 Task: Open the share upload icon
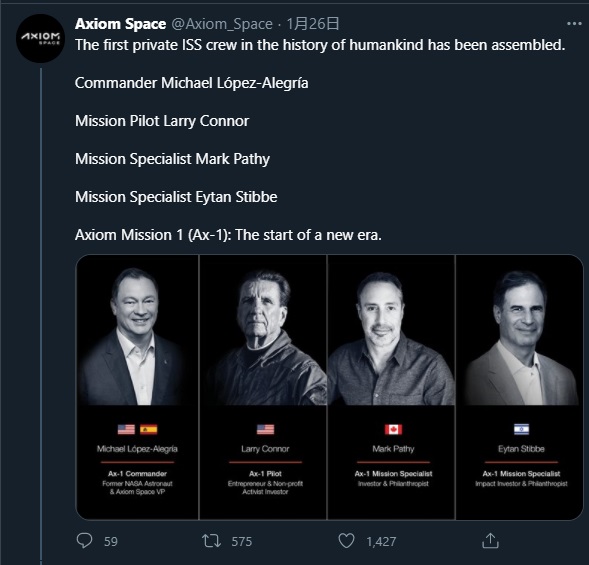(x=490, y=541)
